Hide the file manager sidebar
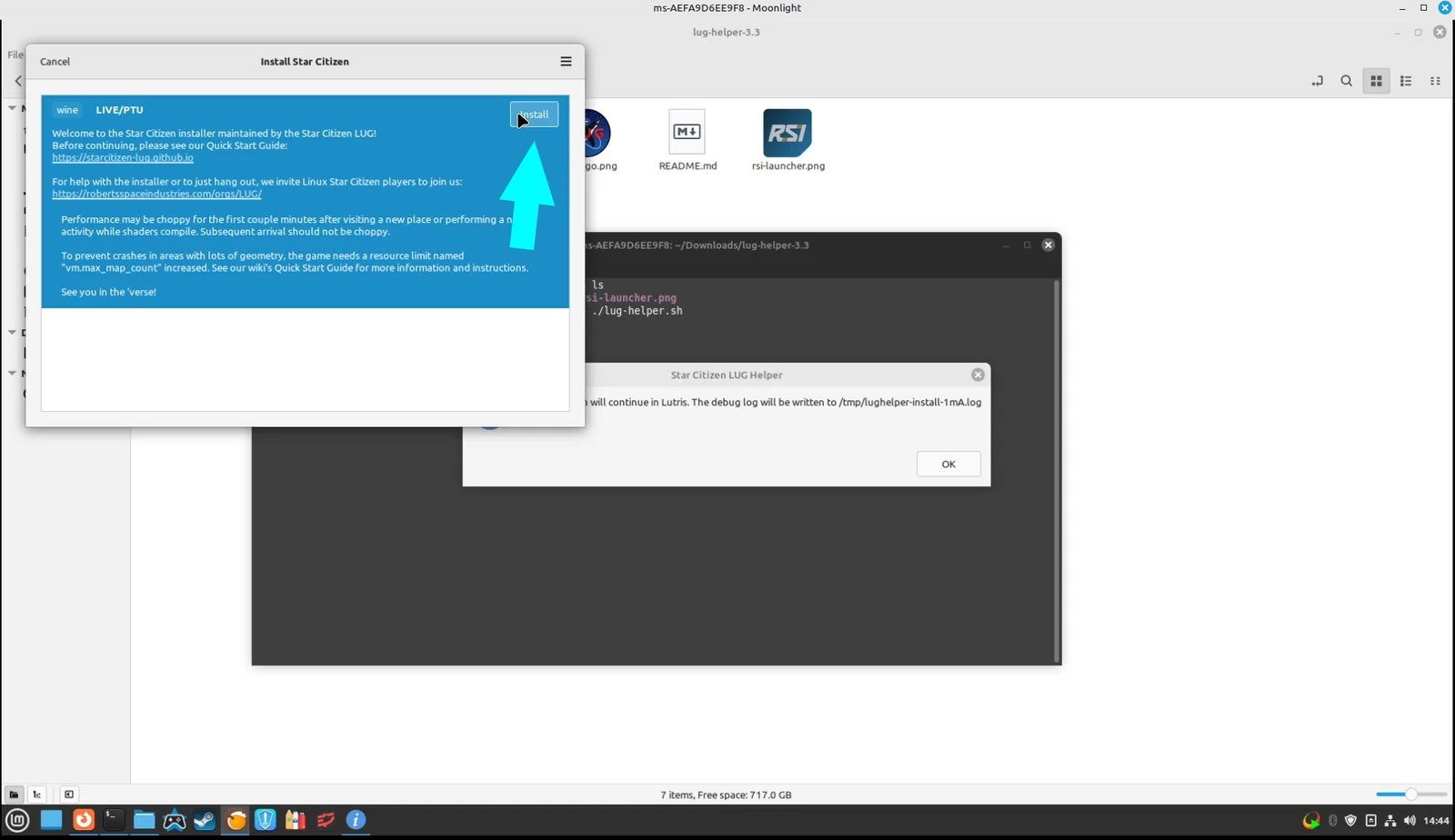Image resolution: width=1455 pixels, height=840 pixels. pos(69,795)
